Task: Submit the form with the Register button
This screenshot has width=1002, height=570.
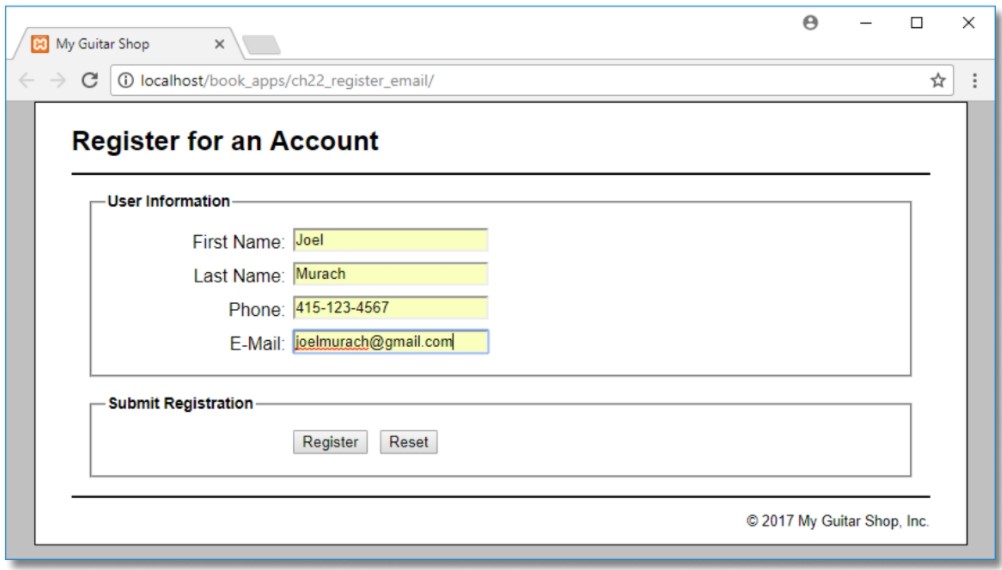Action: tap(330, 442)
